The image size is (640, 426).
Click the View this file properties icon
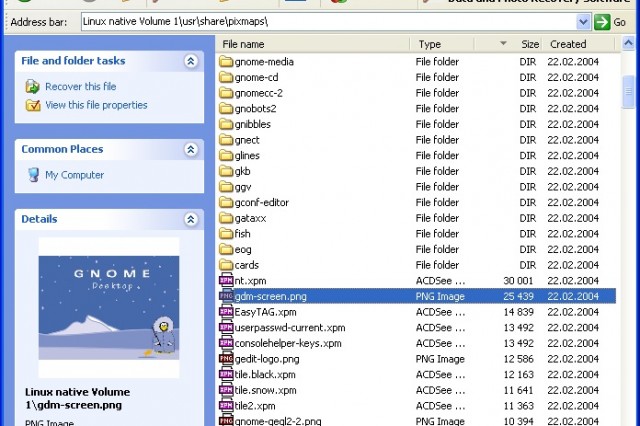point(33,105)
